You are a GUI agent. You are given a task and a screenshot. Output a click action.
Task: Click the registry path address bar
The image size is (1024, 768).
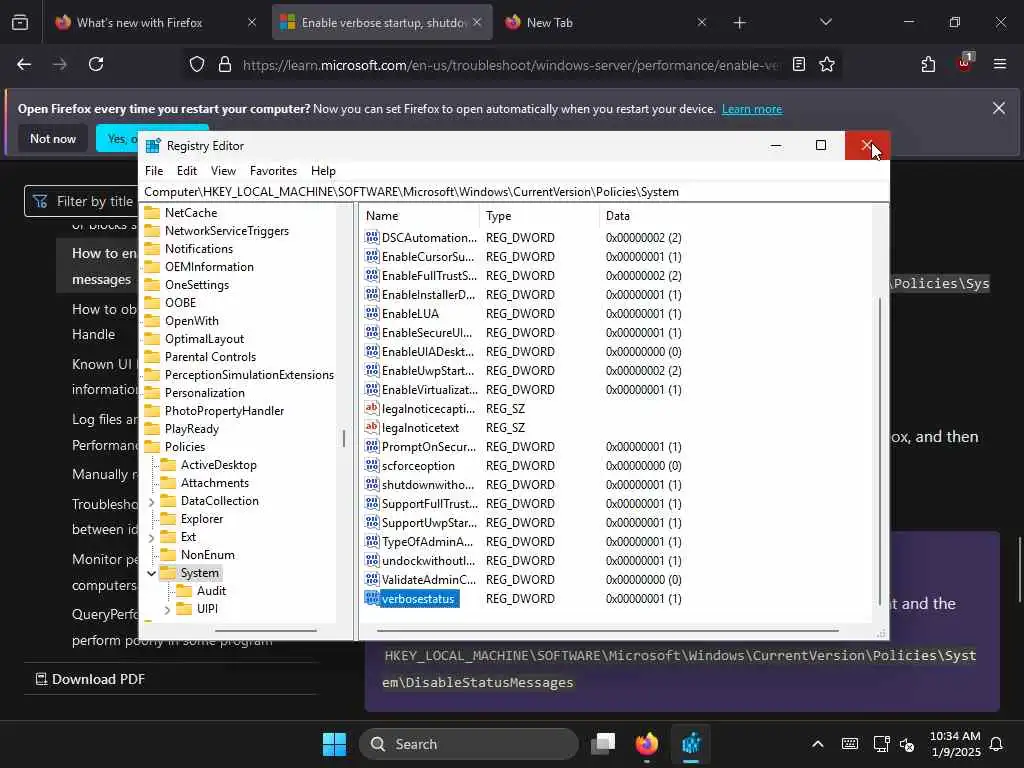[x=513, y=191]
